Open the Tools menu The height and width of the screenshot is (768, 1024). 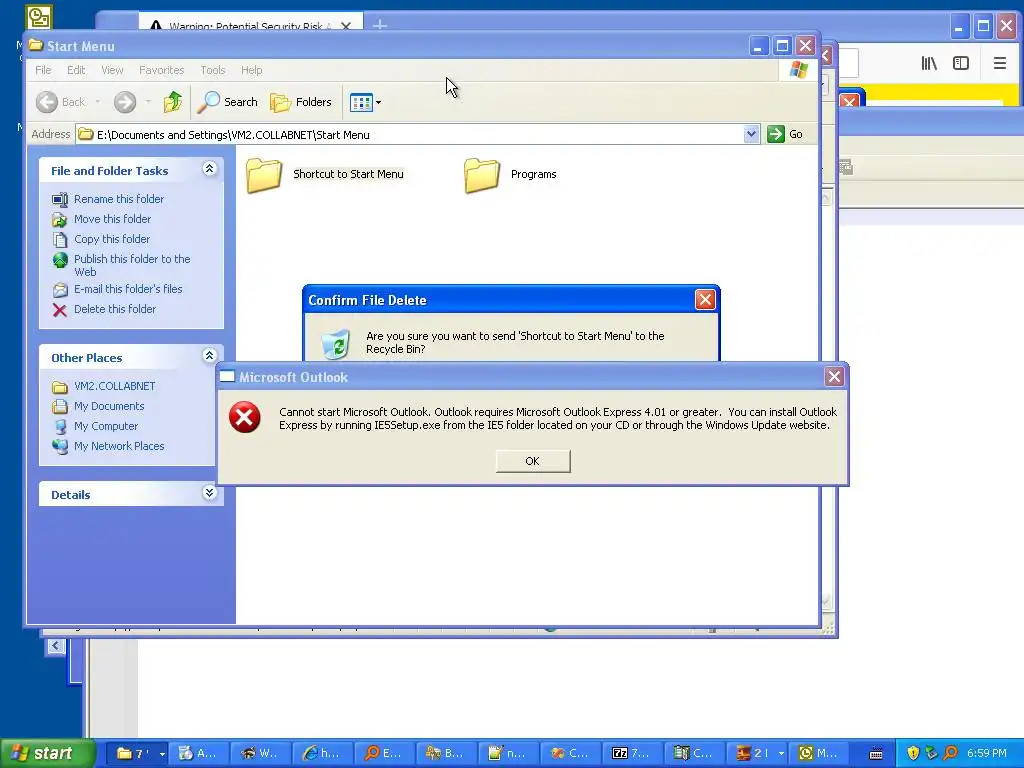(212, 70)
